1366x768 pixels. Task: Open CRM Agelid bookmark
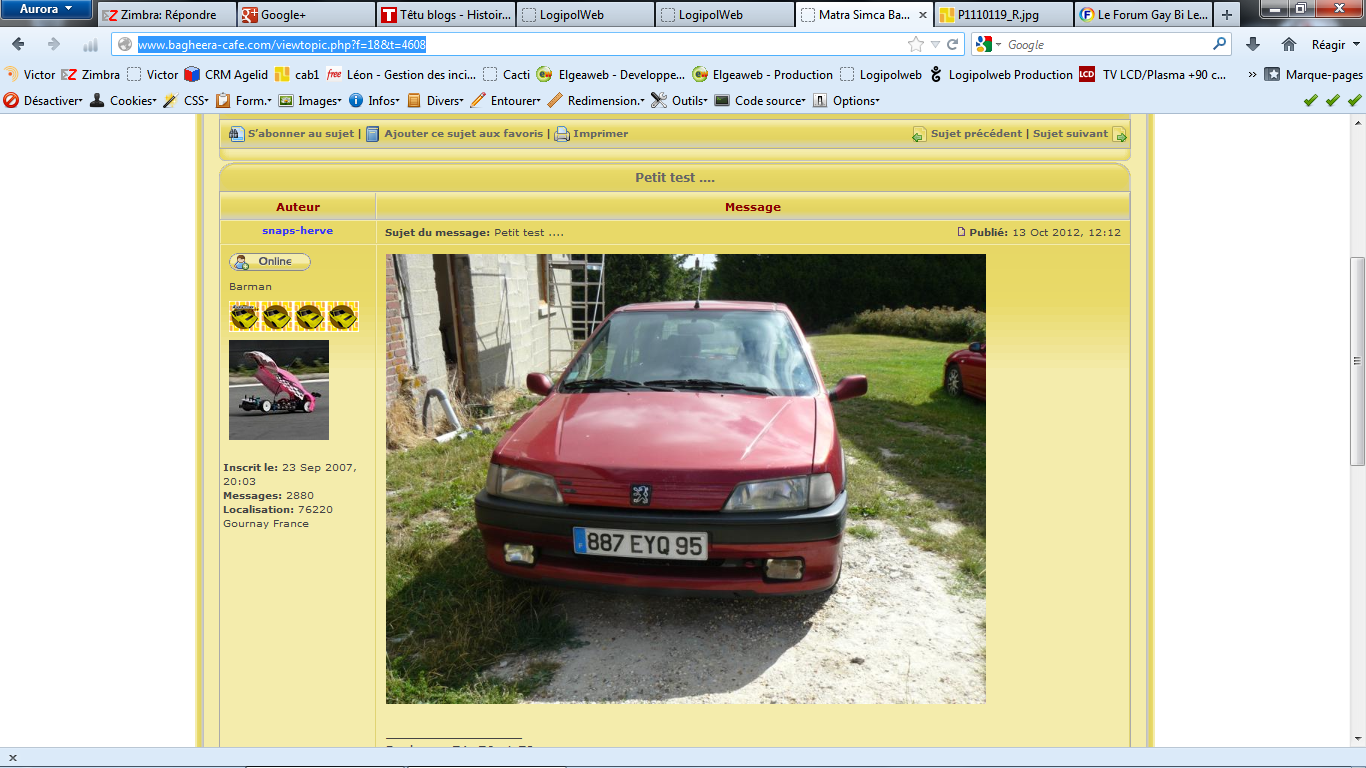click(226, 74)
